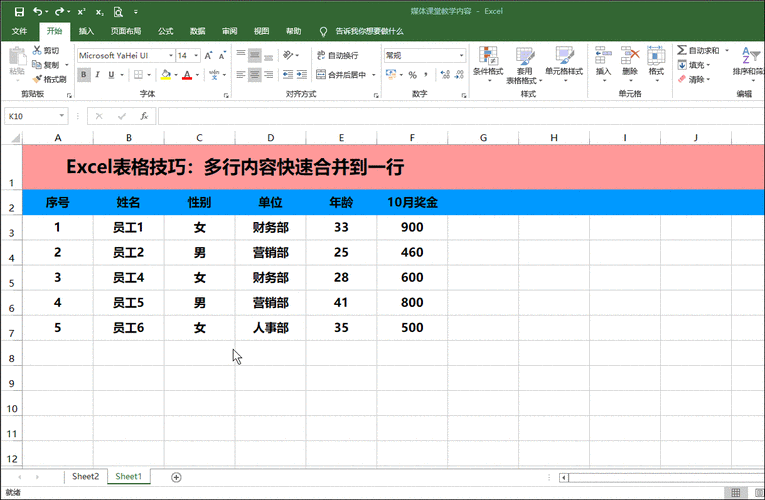Open Format as Table (套用表格格式)
Image resolution: width=765 pixels, height=500 pixels.
click(525, 65)
